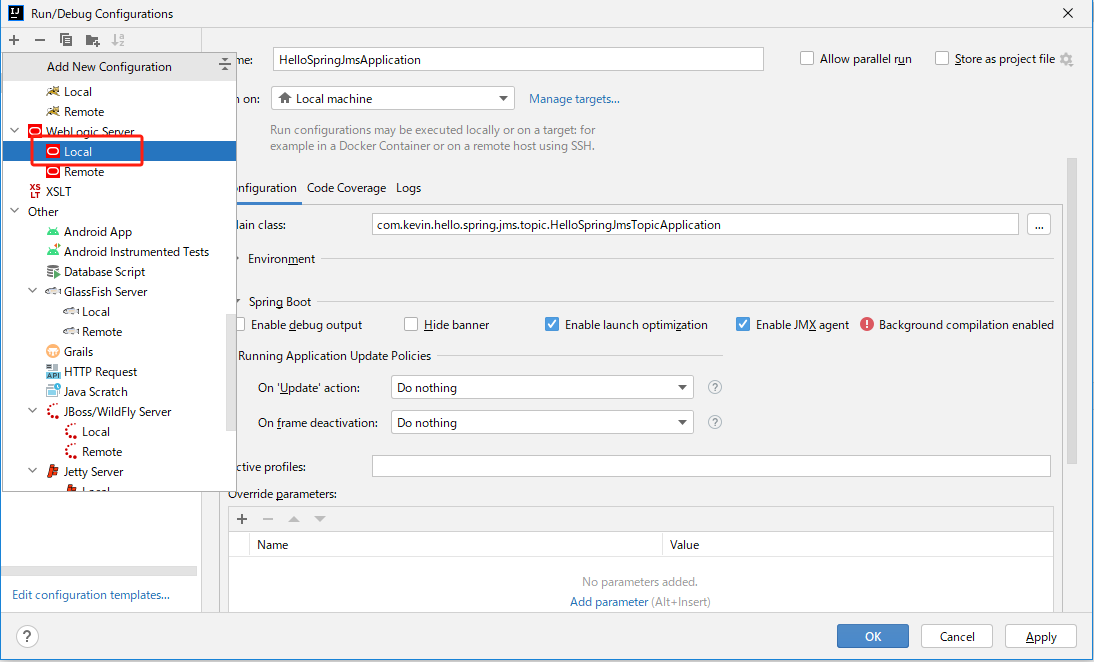The width and height of the screenshot is (1094, 662).
Task: Click the configuration list vertical scrollbar
Action: [230, 372]
